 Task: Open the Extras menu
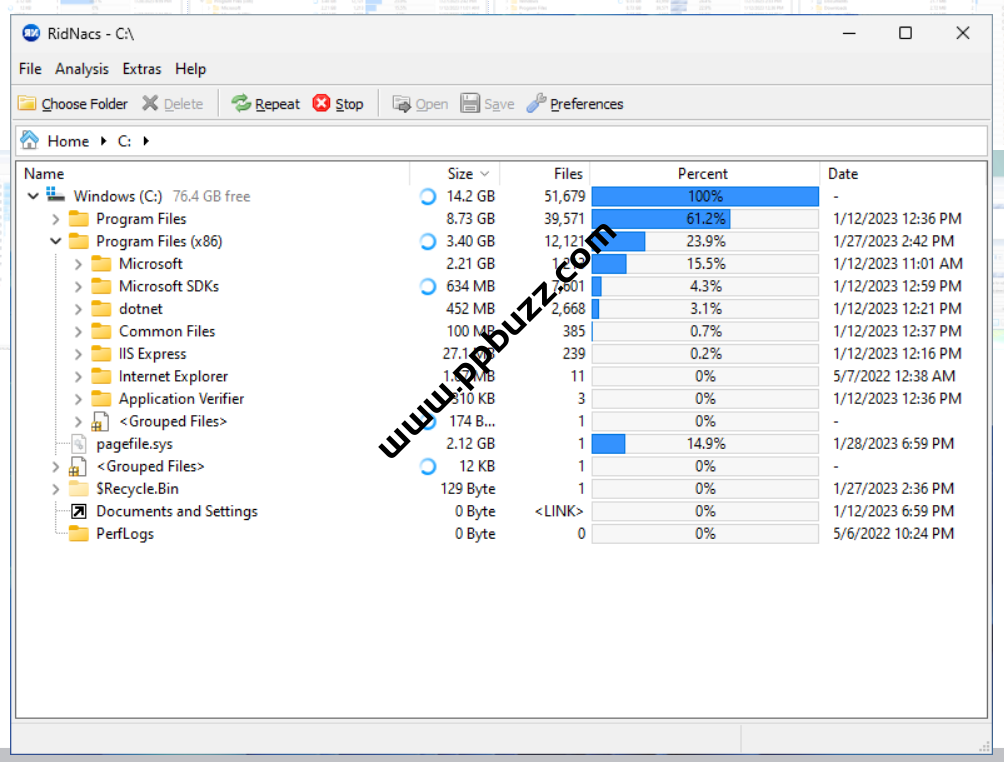click(142, 69)
